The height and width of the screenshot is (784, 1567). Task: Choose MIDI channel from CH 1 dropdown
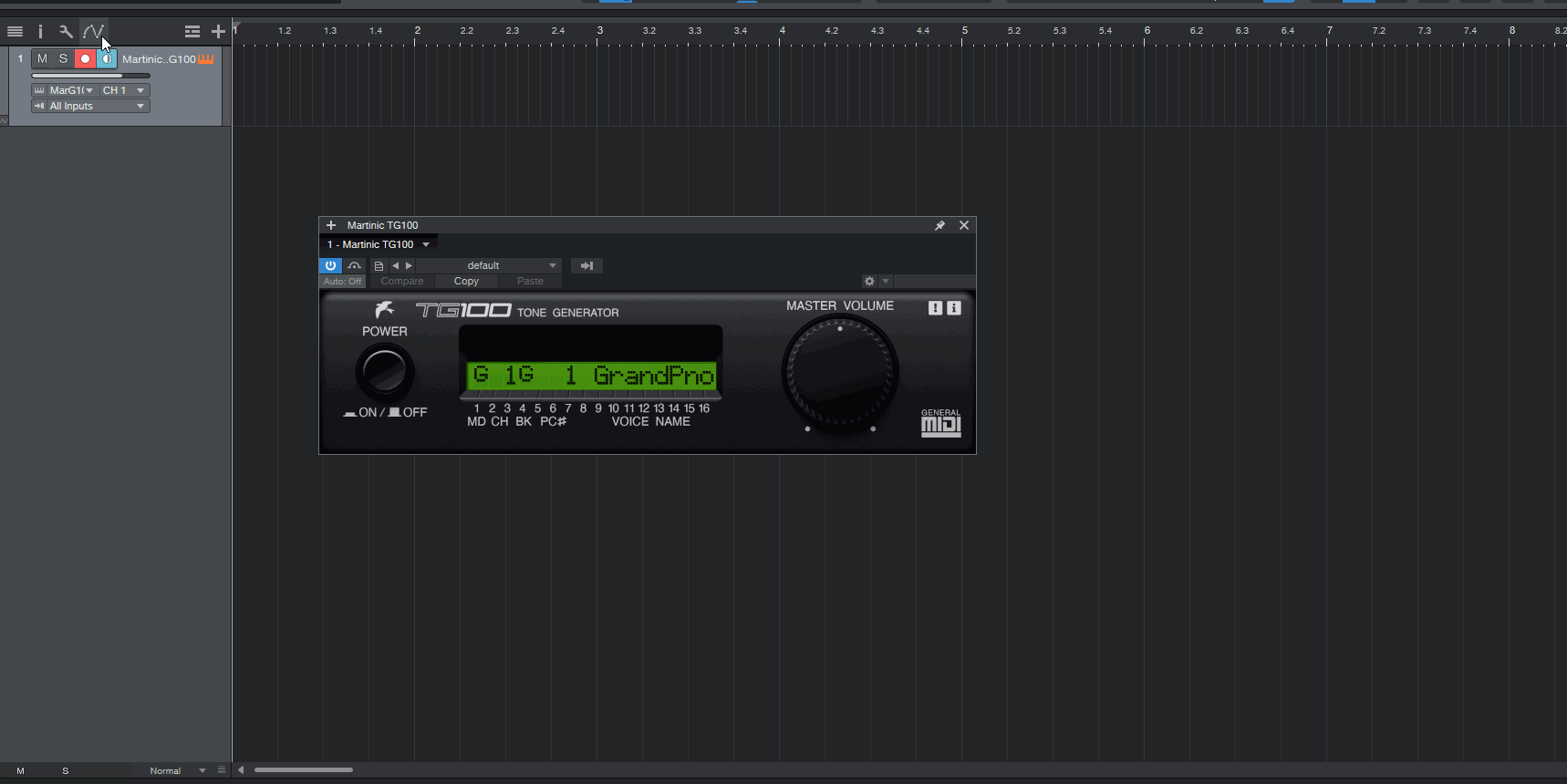(x=124, y=90)
